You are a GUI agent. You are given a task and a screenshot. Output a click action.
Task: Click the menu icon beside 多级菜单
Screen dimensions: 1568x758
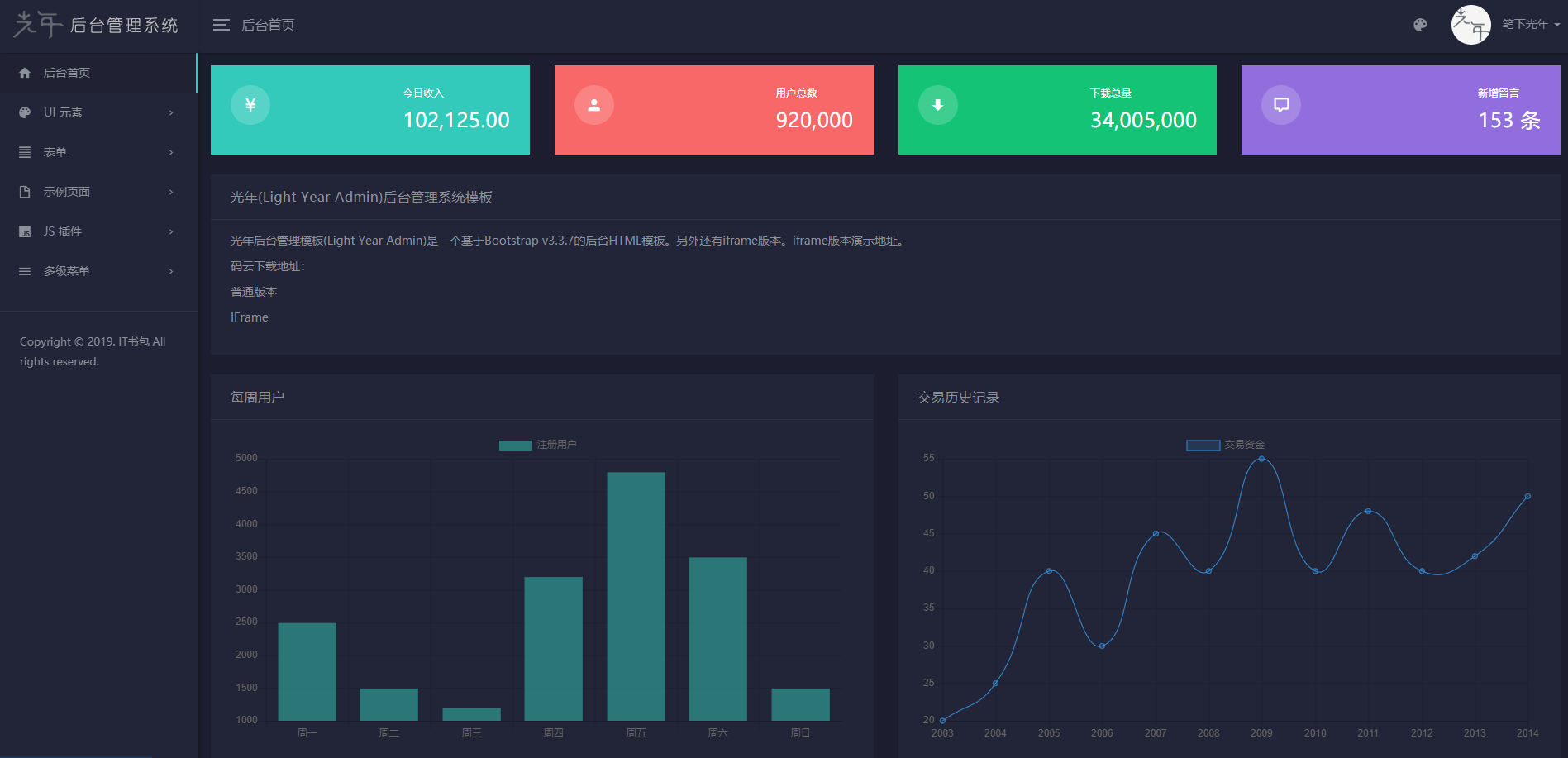click(25, 271)
